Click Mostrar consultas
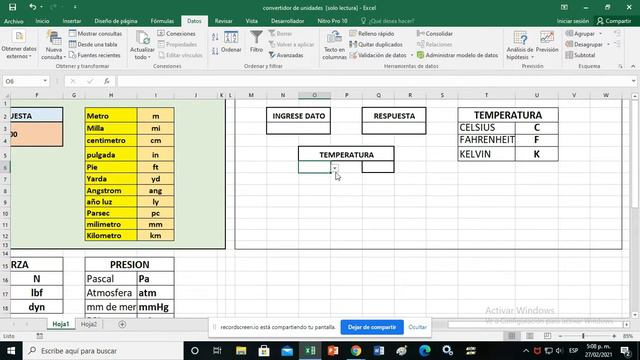 click(96, 33)
